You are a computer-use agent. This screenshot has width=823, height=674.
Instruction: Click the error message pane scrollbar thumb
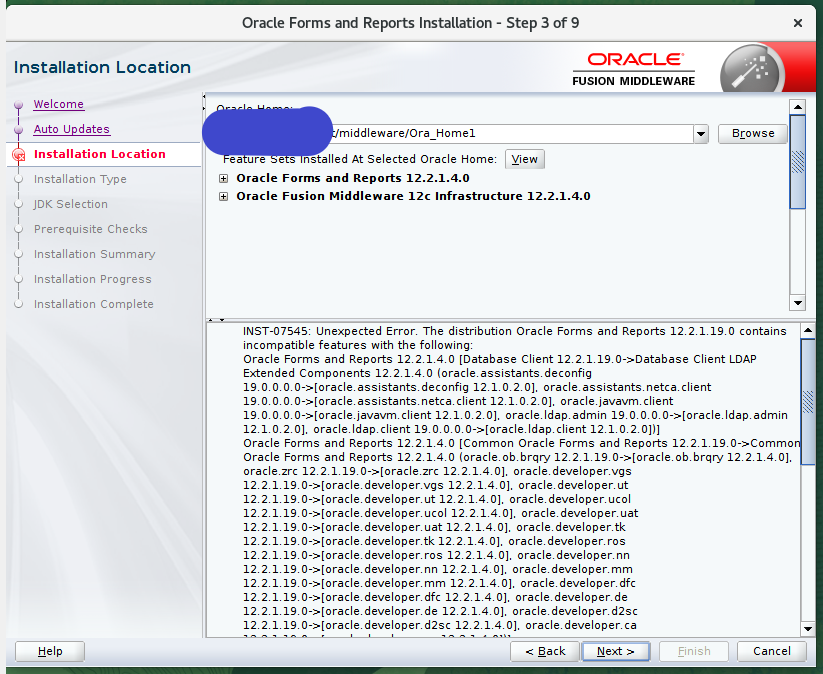click(x=808, y=400)
